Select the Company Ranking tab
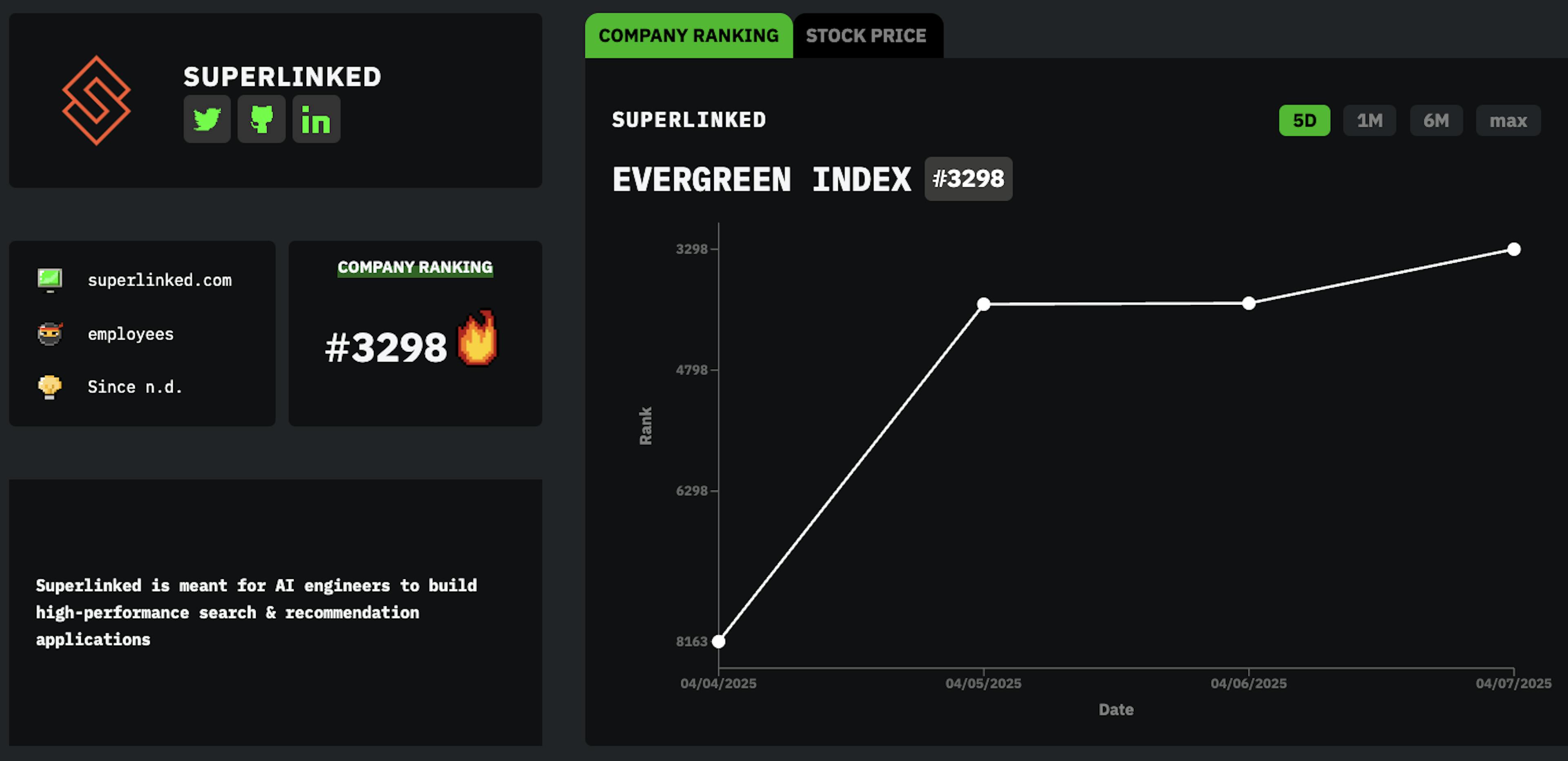1568x761 pixels. [x=688, y=36]
